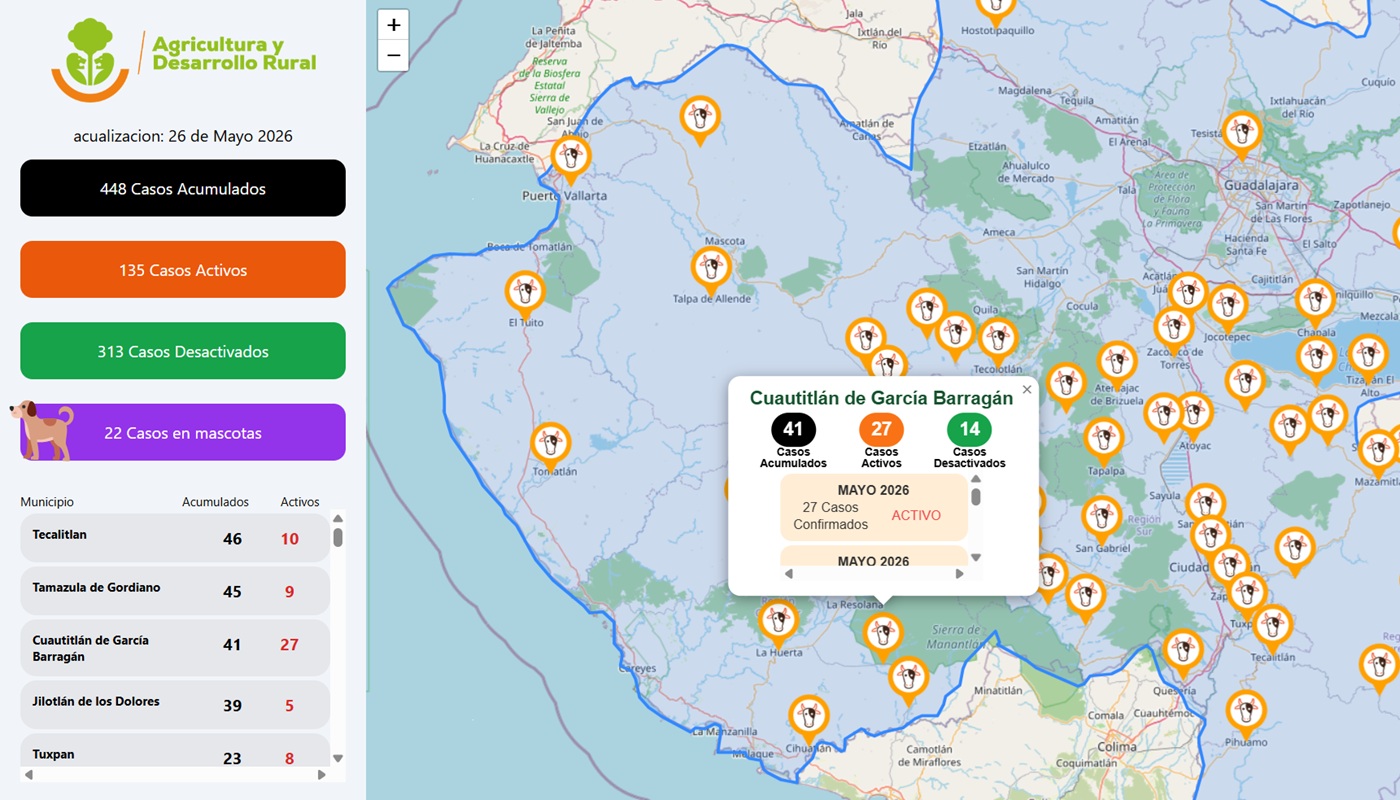Click the municipality list scroll-up arrow

click(x=338, y=518)
